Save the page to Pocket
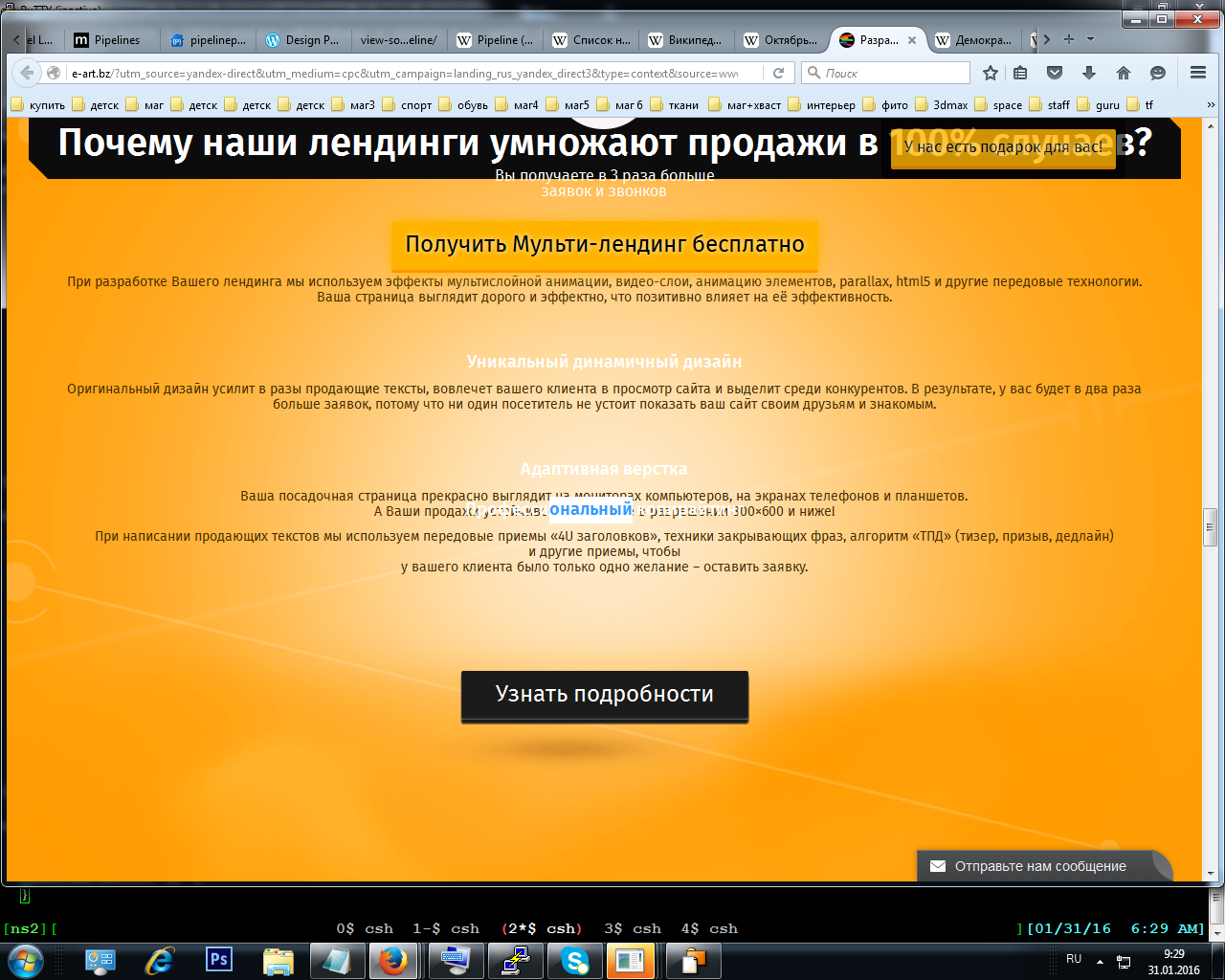The height and width of the screenshot is (980, 1225). [1055, 73]
